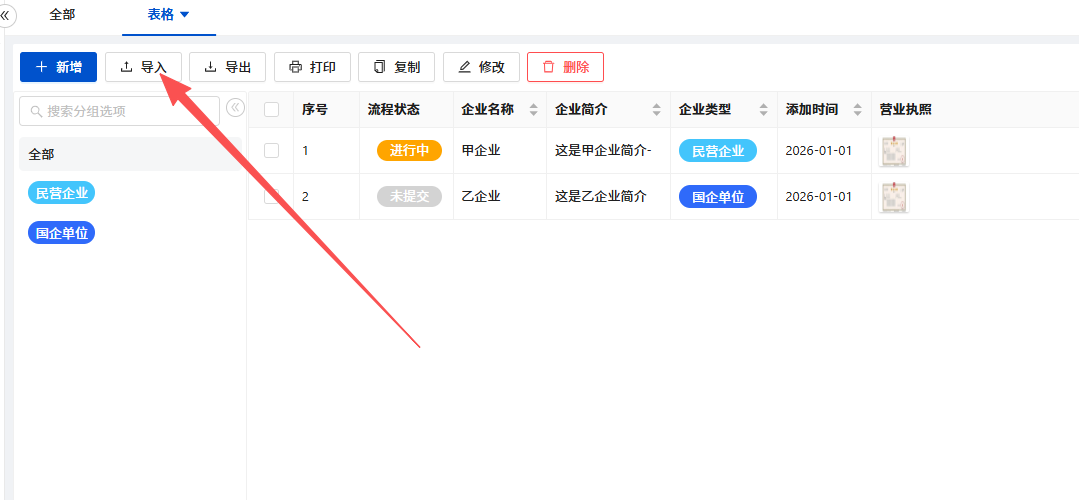Click the plus icon in 新增 button
This screenshot has height=500, width=1079.
pos(41,67)
